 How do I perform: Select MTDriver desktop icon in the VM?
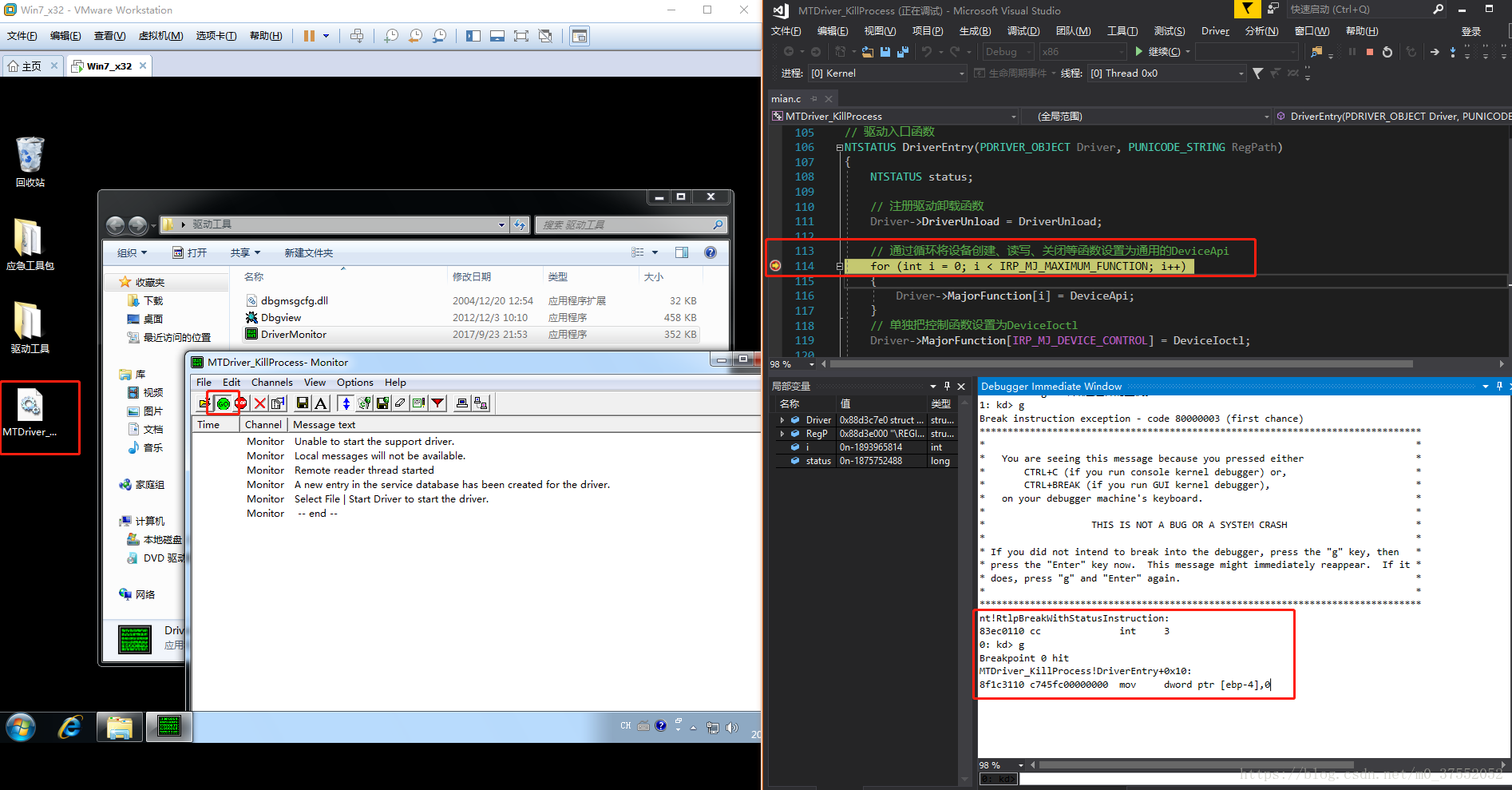point(30,412)
